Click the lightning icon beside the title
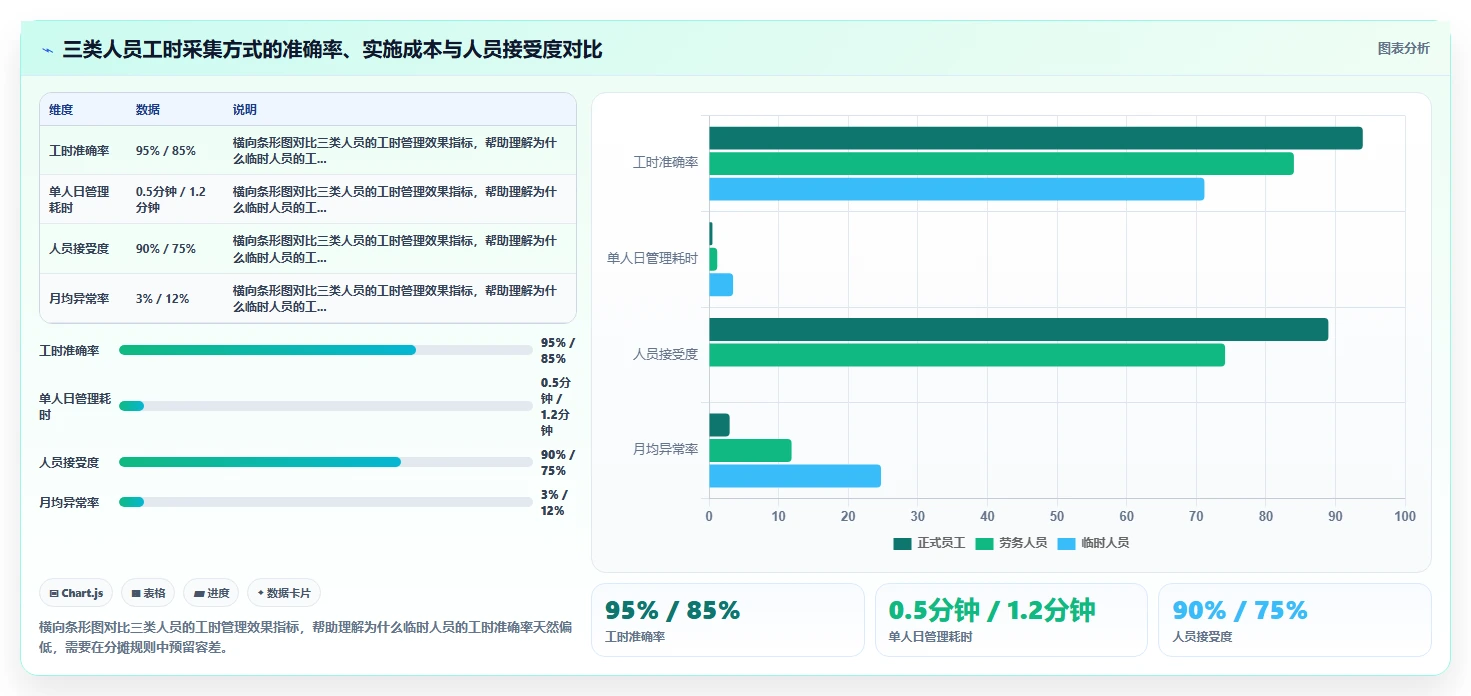 48,50
